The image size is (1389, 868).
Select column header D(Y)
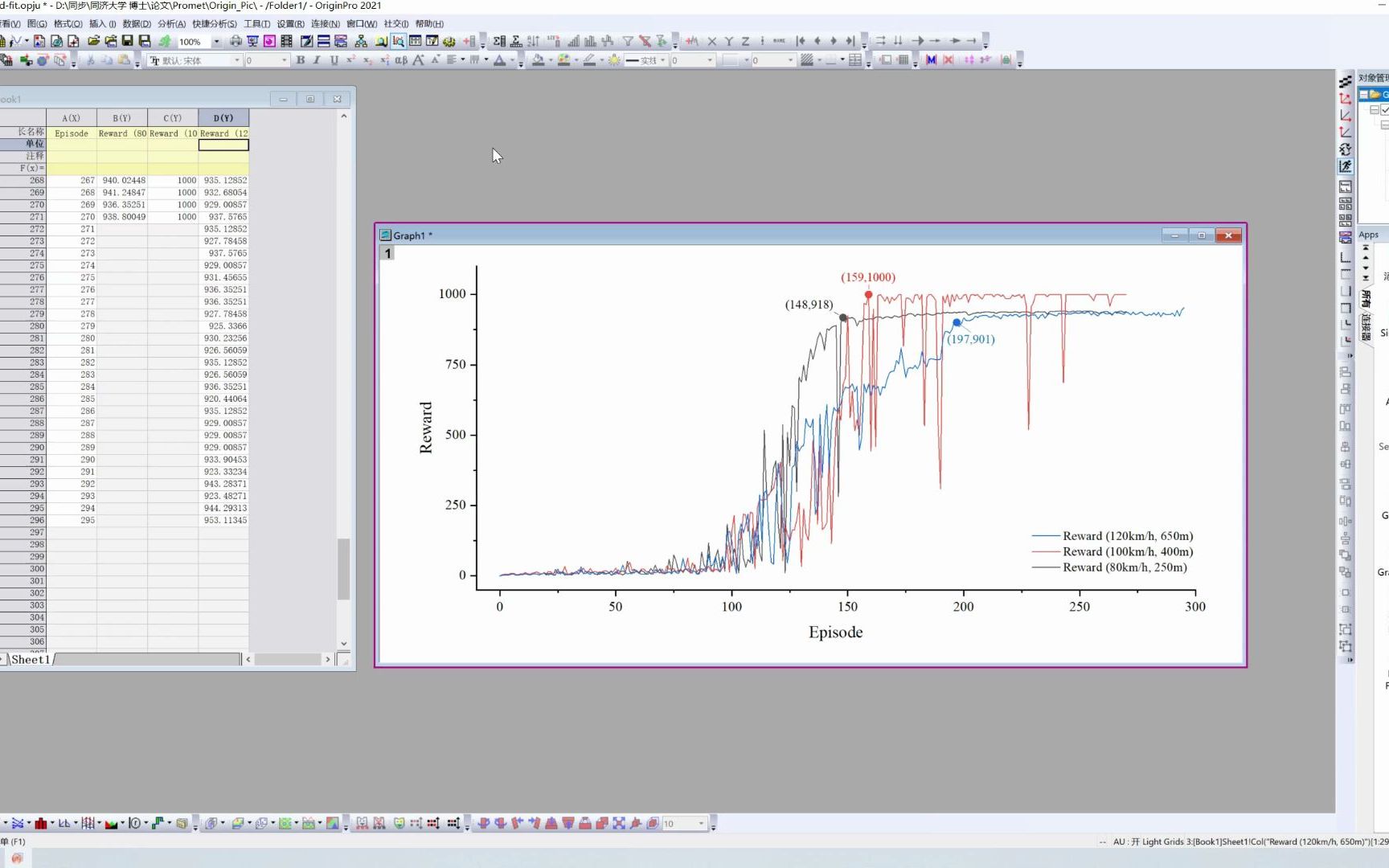click(223, 118)
